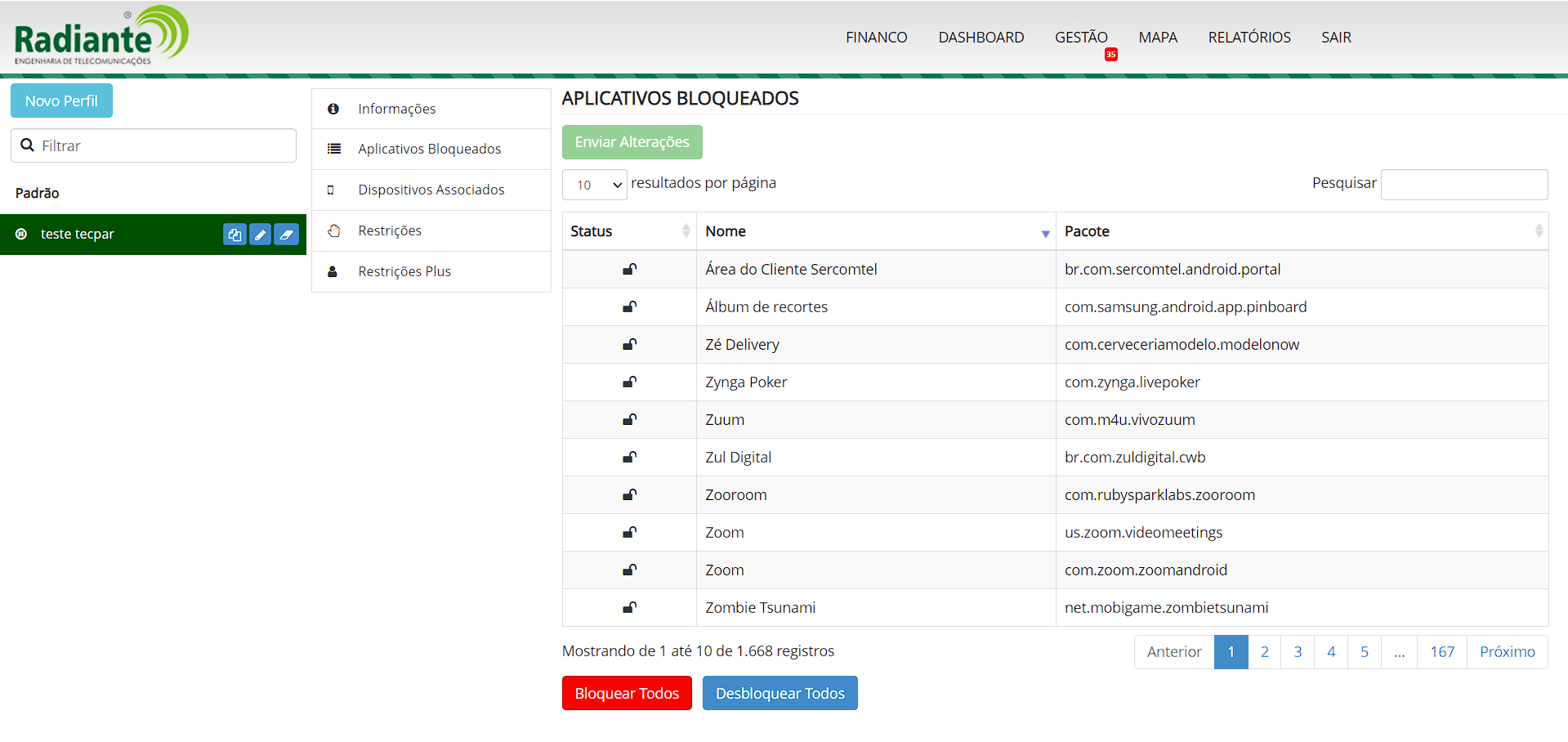This screenshot has height=742, width=1568.
Task: Click the hand icon beside Restrições
Action: tap(333, 230)
